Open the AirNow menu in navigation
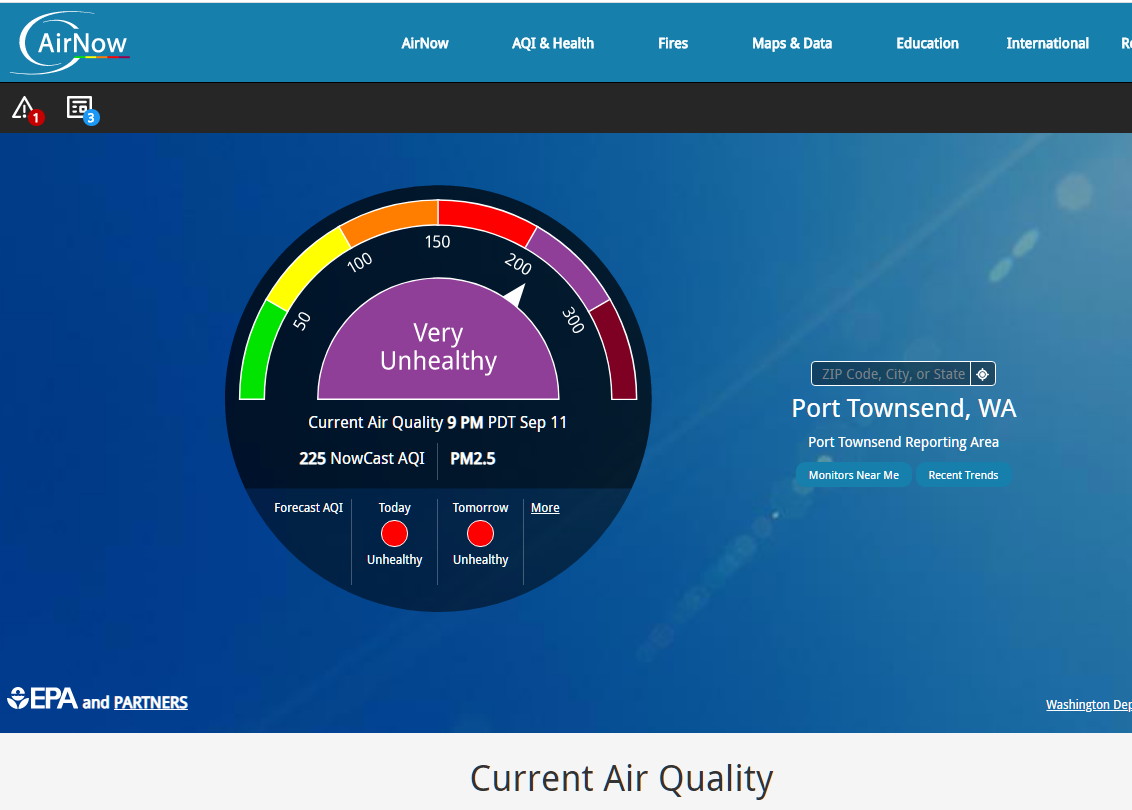The height and width of the screenshot is (810, 1132). click(x=425, y=43)
